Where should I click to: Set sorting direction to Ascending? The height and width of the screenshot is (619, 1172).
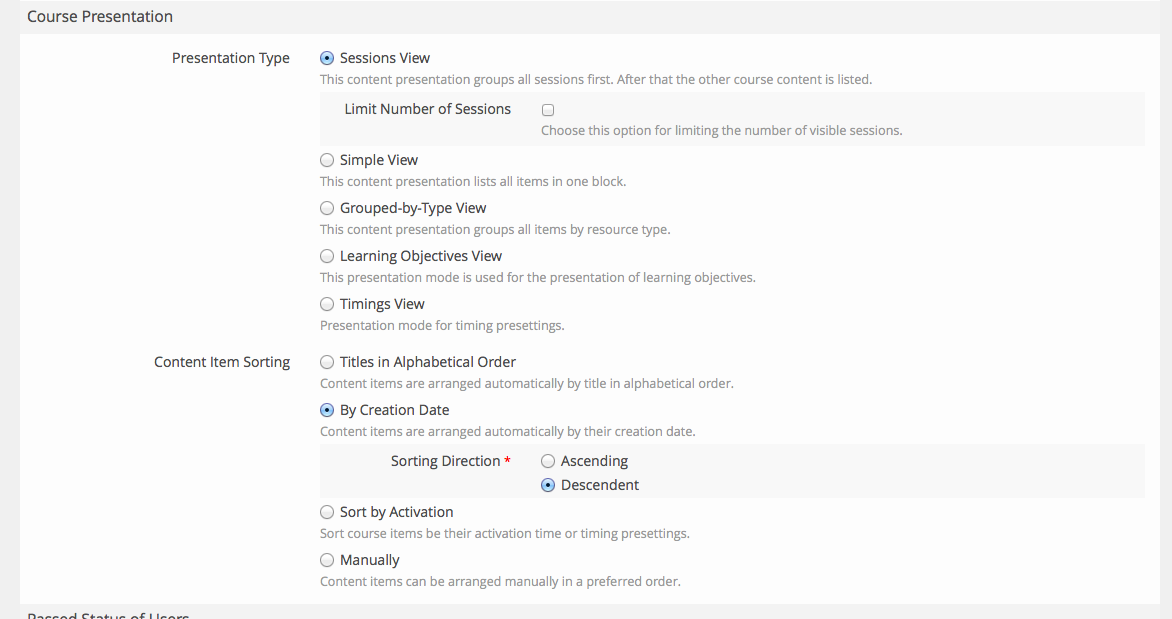click(548, 461)
